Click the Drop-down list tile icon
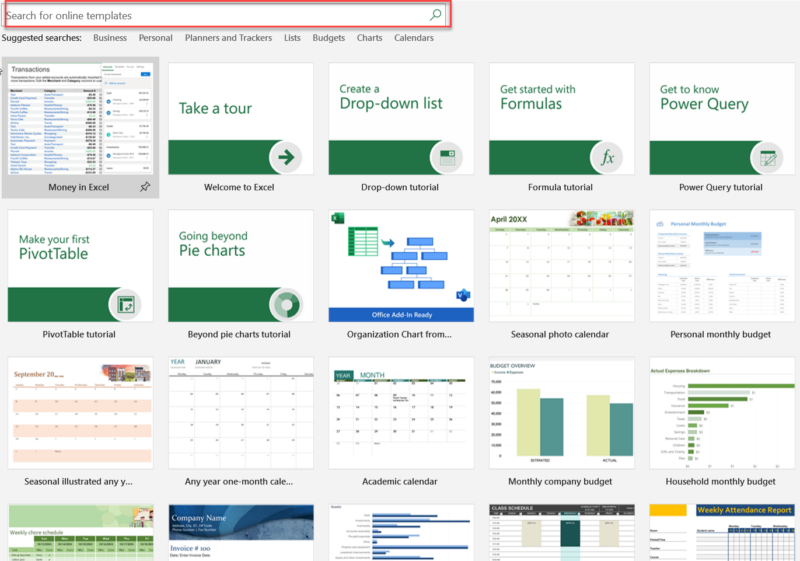800x561 pixels. pos(448,157)
